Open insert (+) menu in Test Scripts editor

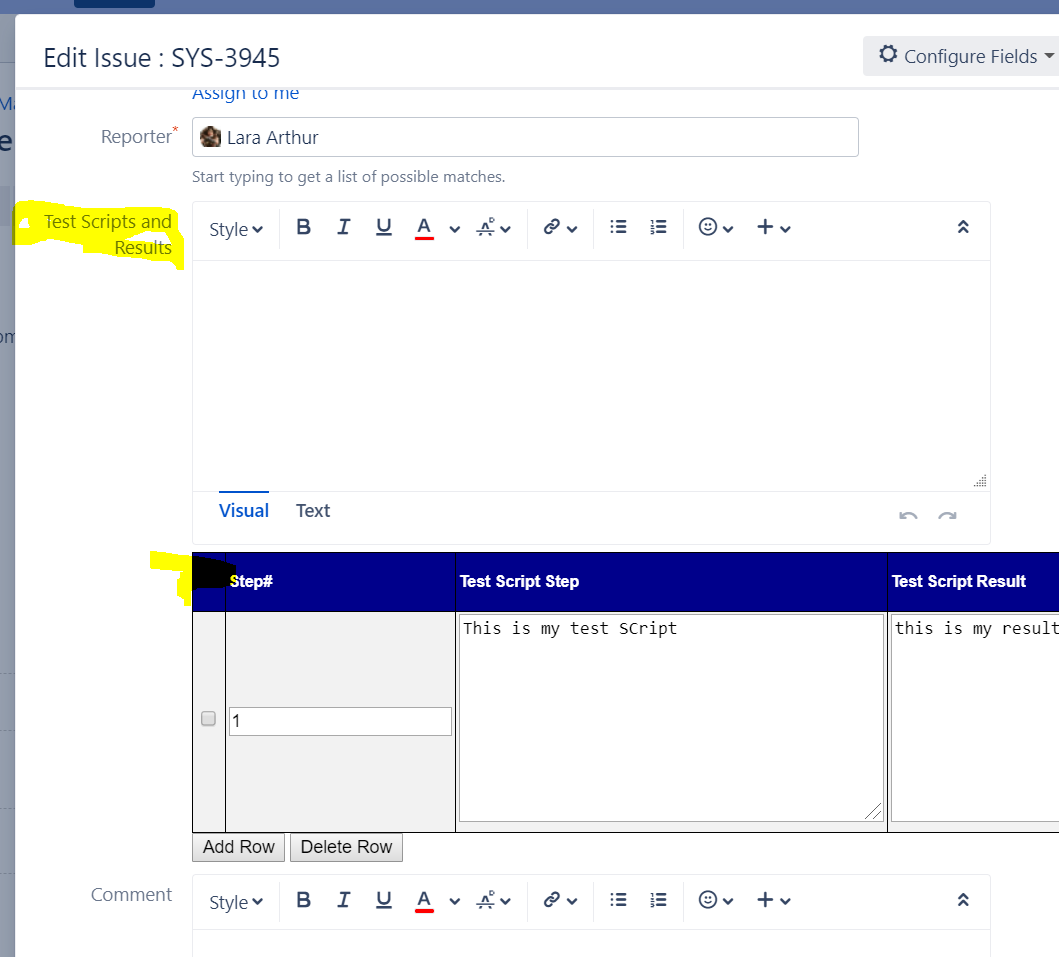[x=773, y=228]
